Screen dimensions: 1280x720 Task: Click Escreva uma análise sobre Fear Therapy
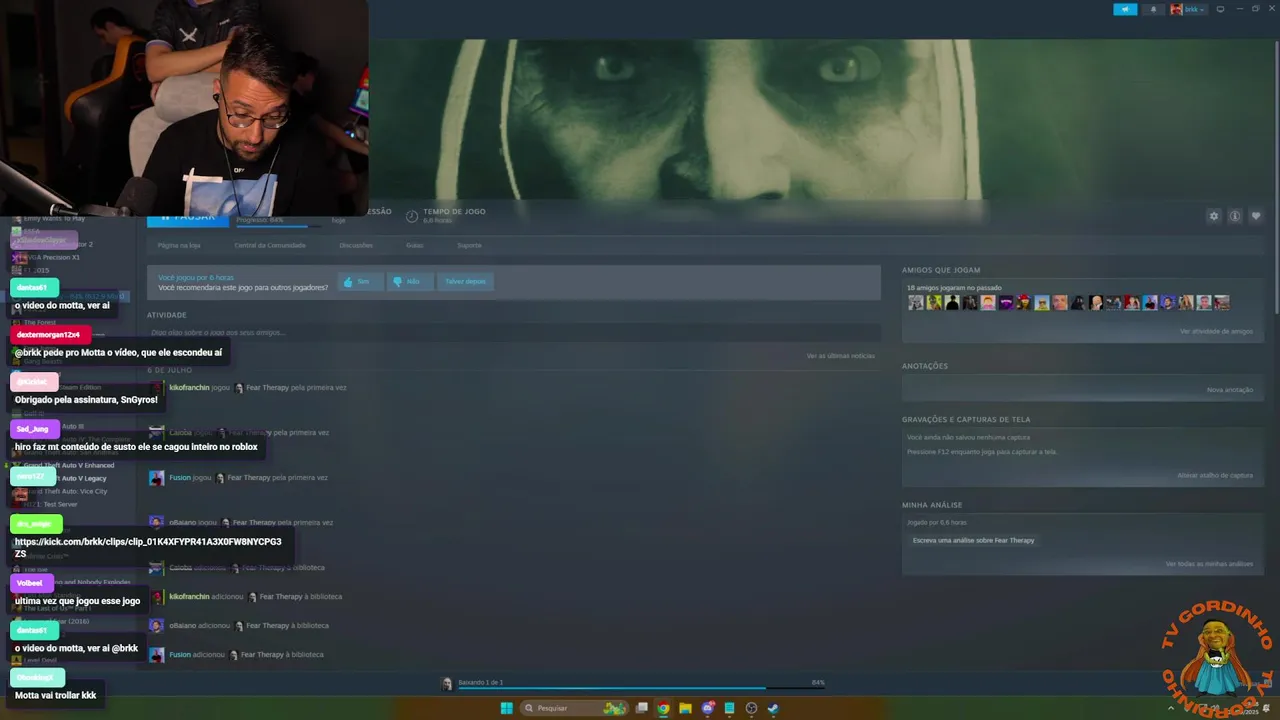tap(974, 540)
